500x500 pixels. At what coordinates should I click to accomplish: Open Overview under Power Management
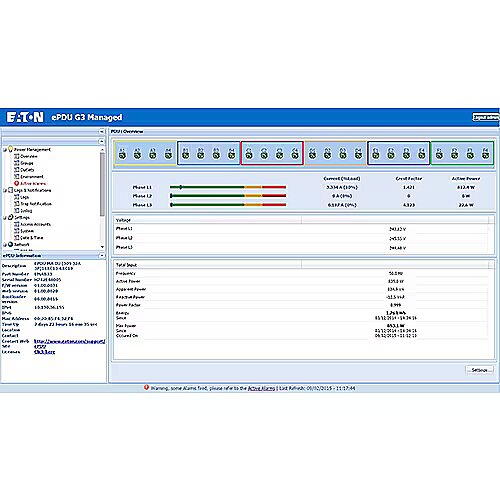pyautogui.click(x=29, y=156)
